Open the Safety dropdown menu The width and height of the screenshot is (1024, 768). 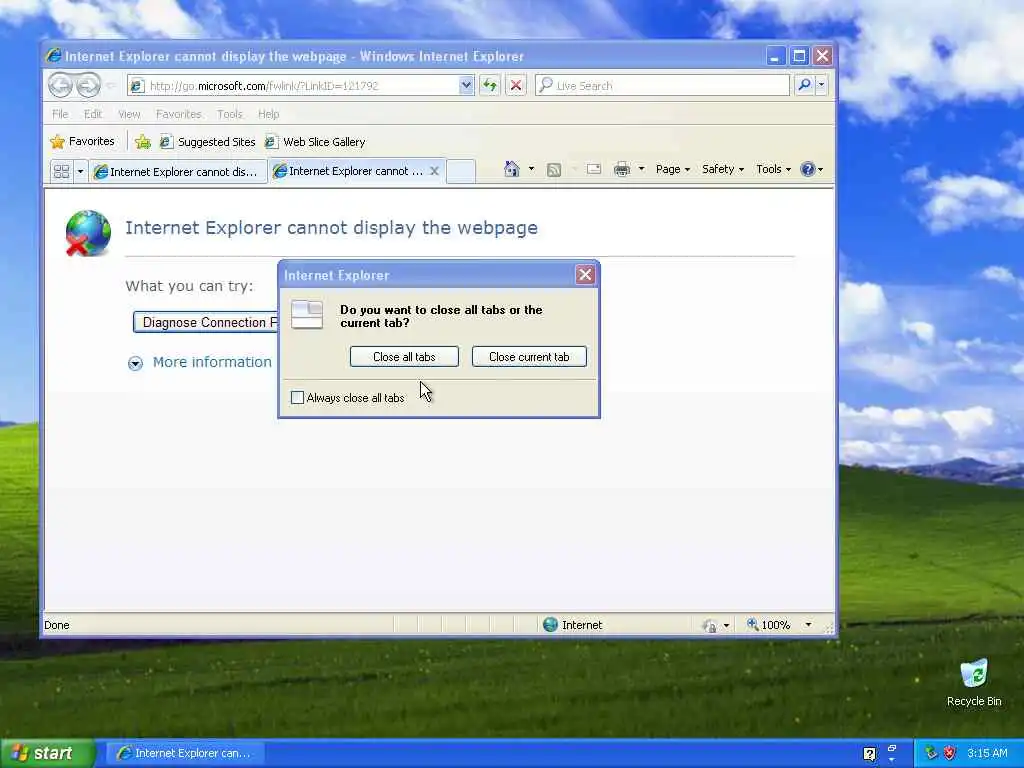tap(723, 169)
